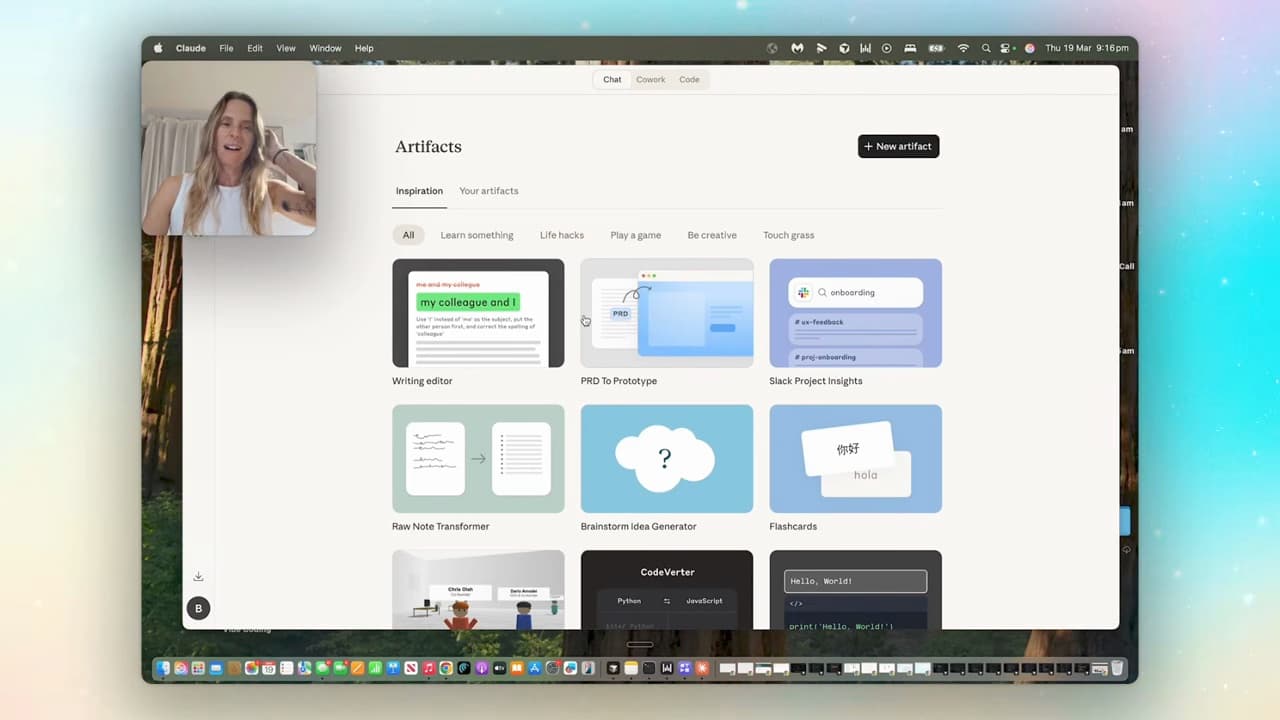Open the PRD To Prototype thumbnail
This screenshot has width=1280, height=720.
click(x=667, y=313)
